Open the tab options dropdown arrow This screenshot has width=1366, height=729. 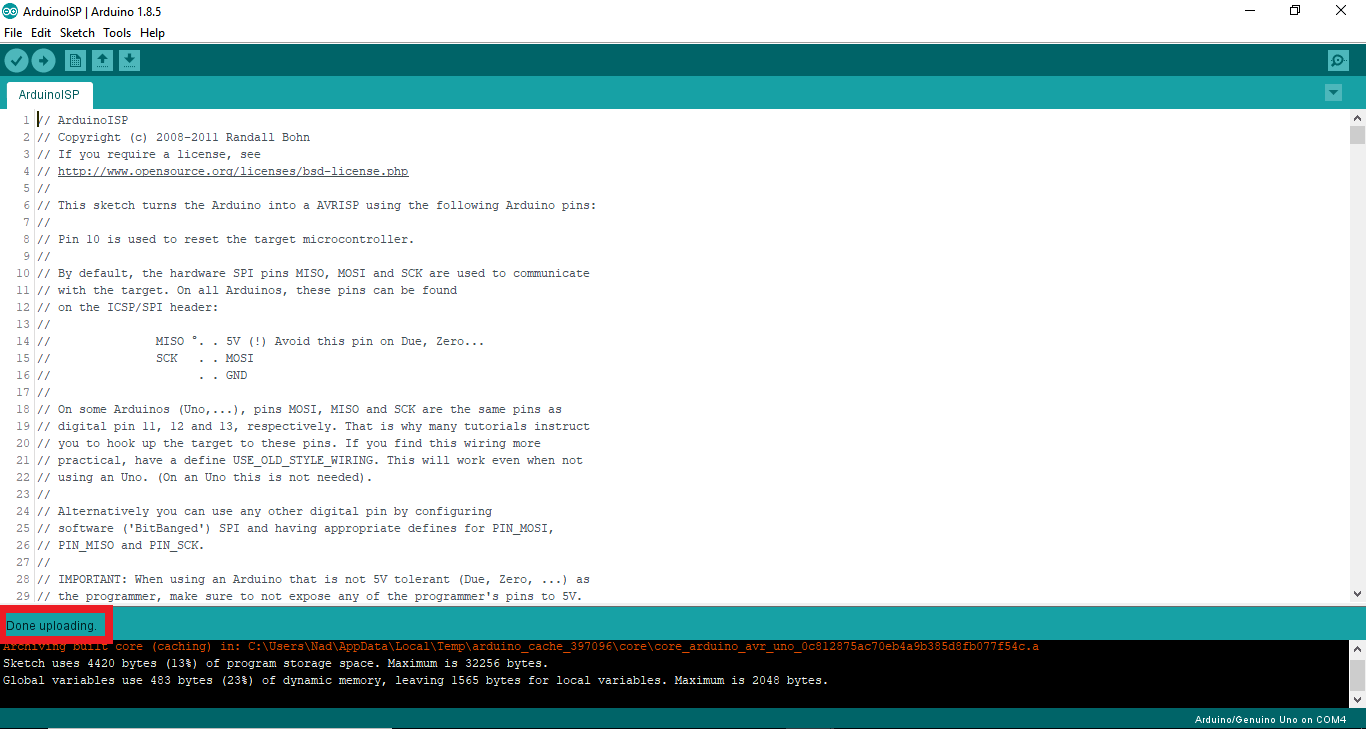1333,93
